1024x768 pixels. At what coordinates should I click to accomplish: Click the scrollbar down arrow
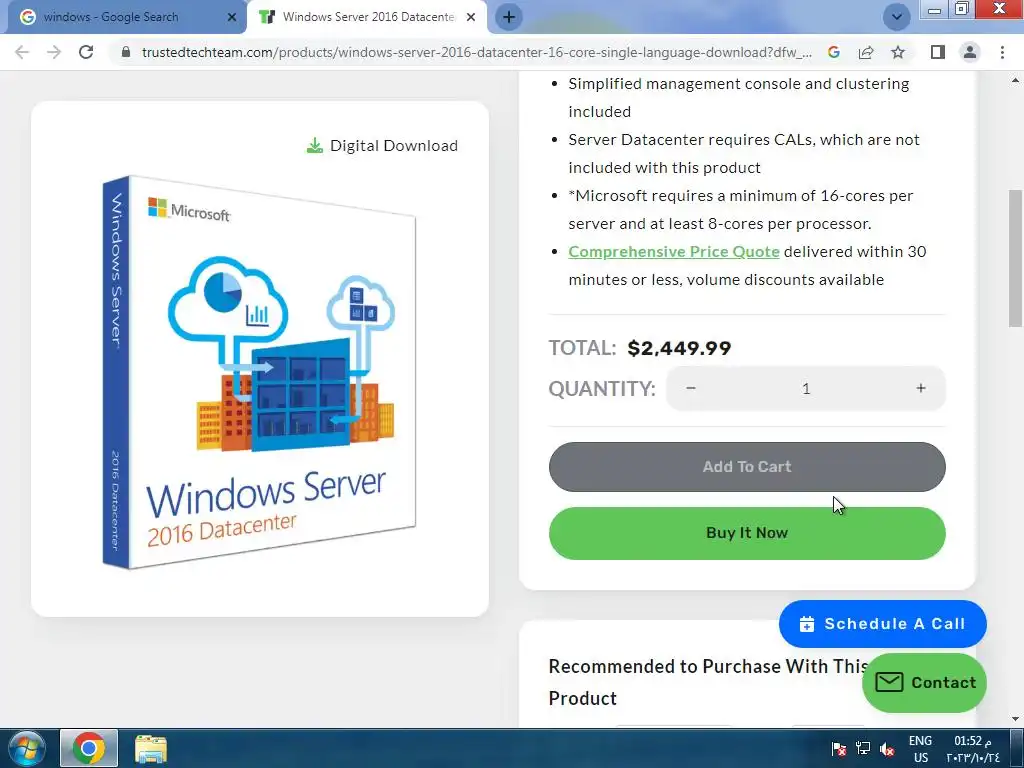tap(1016, 719)
